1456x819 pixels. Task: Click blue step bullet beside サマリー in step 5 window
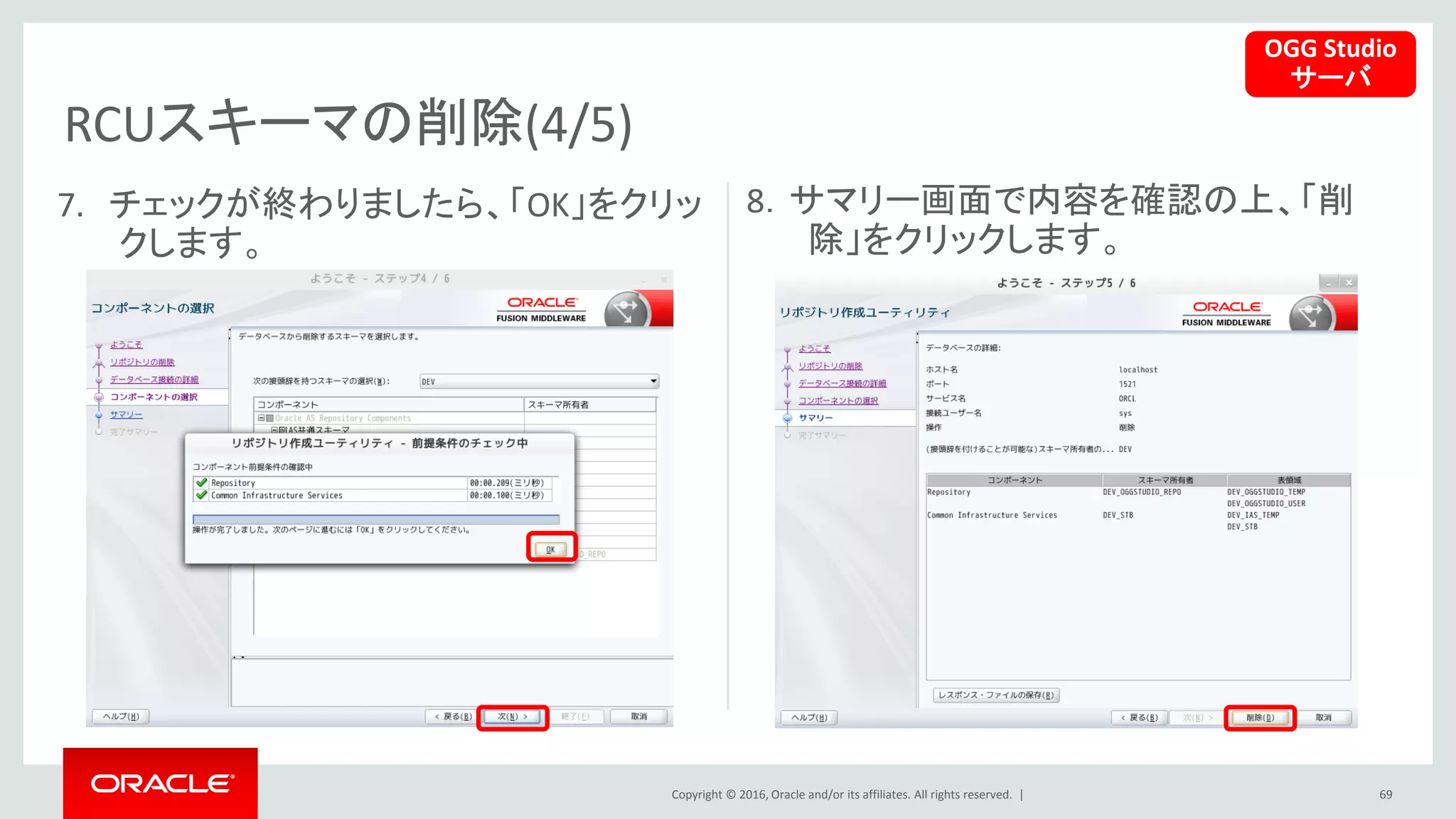[787, 418]
